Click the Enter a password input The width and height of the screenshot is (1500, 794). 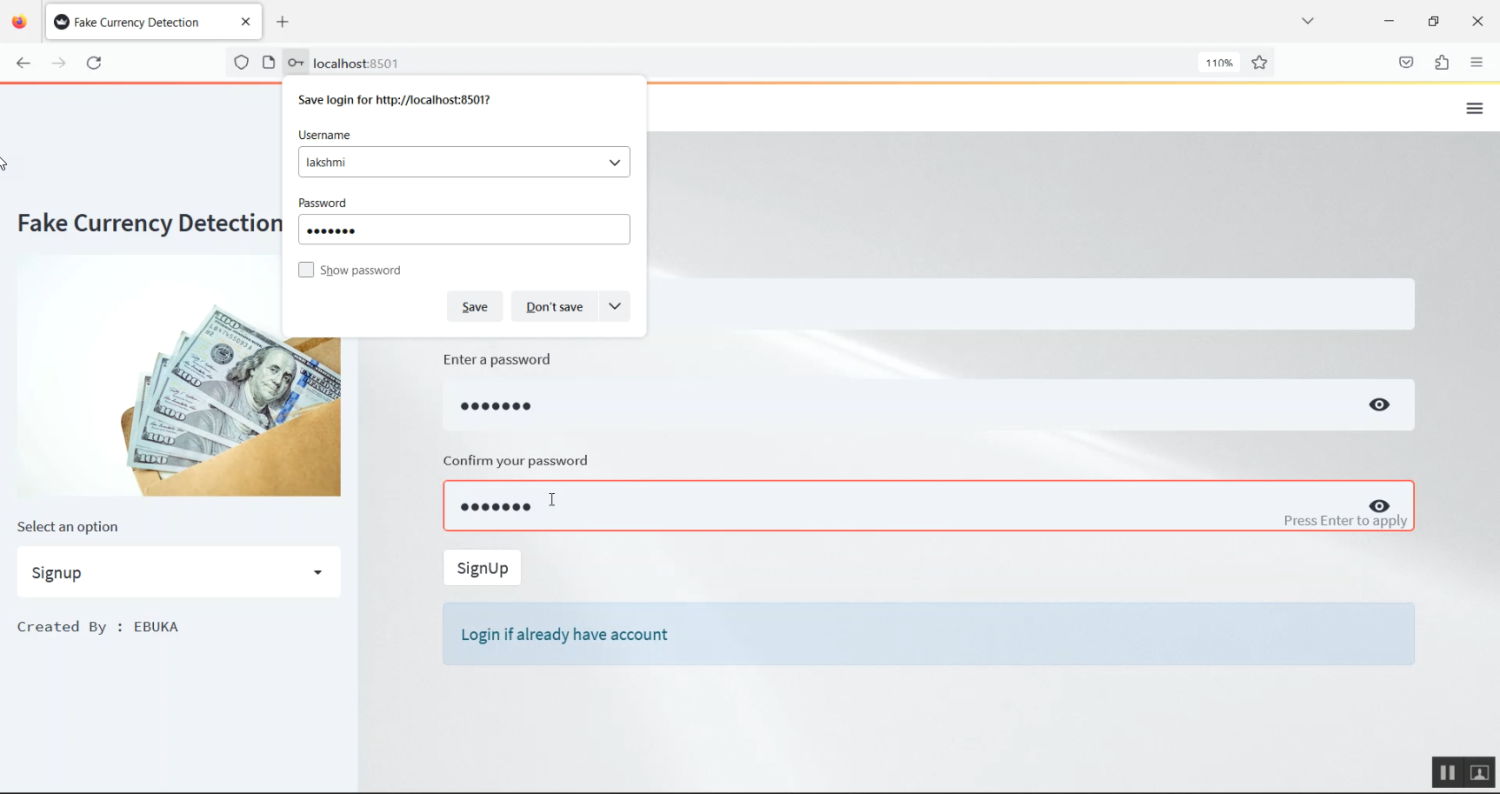pos(928,405)
